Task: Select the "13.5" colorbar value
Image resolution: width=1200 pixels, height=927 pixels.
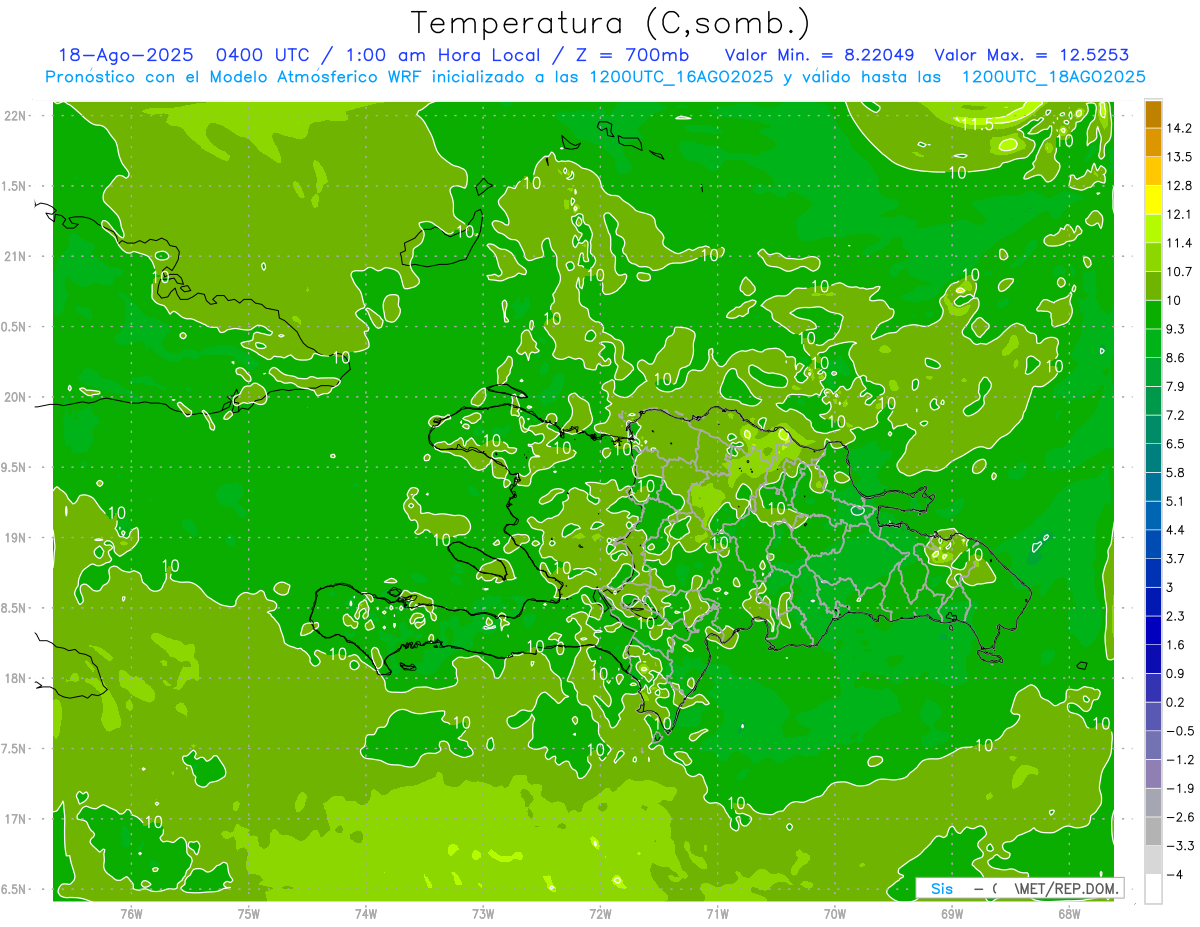Action: (x=1181, y=157)
